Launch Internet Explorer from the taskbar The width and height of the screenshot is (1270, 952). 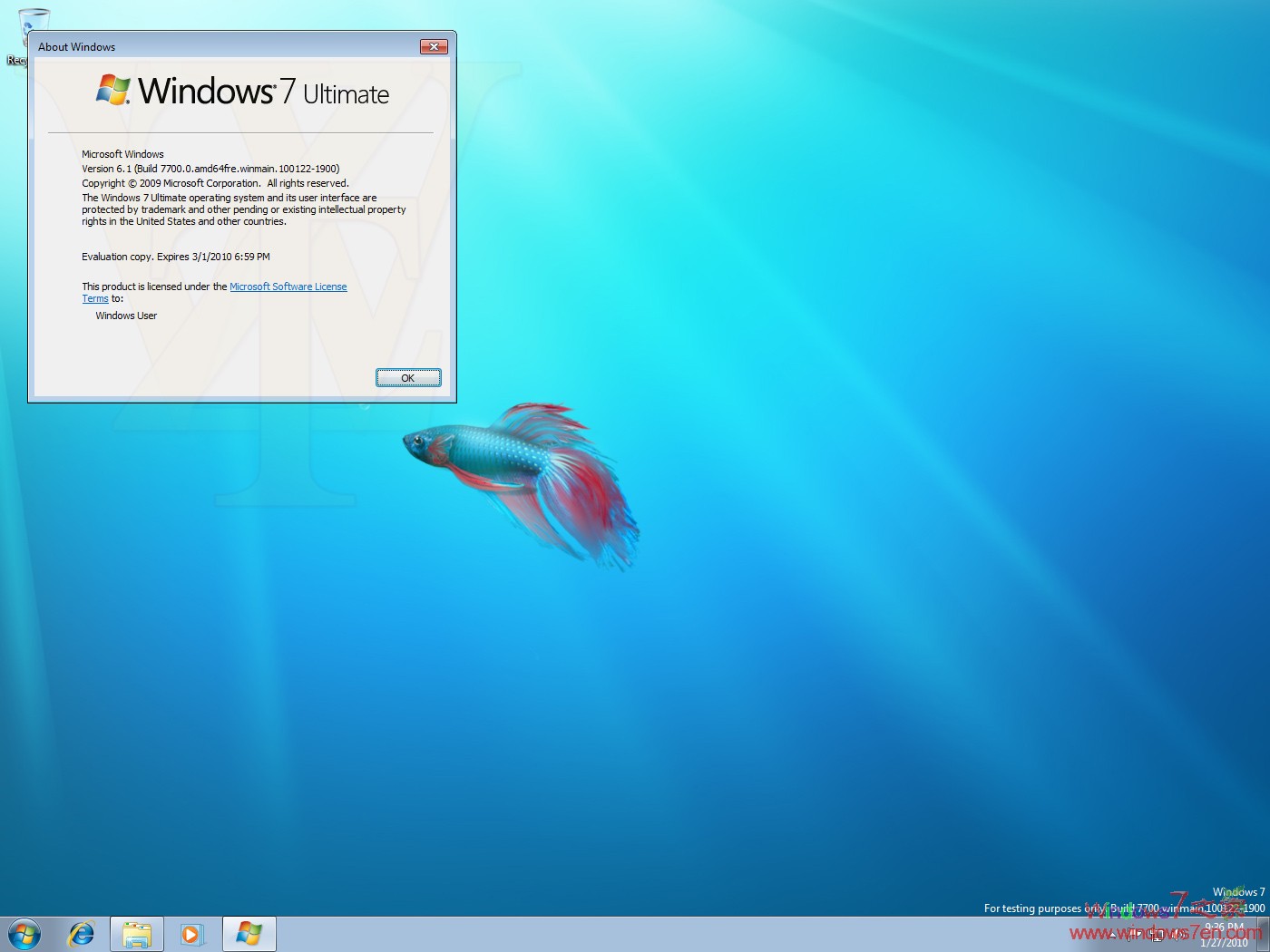pyautogui.click(x=82, y=933)
